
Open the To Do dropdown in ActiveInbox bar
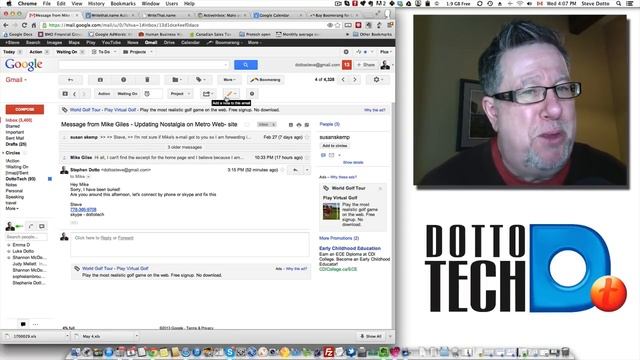click(x=104, y=52)
